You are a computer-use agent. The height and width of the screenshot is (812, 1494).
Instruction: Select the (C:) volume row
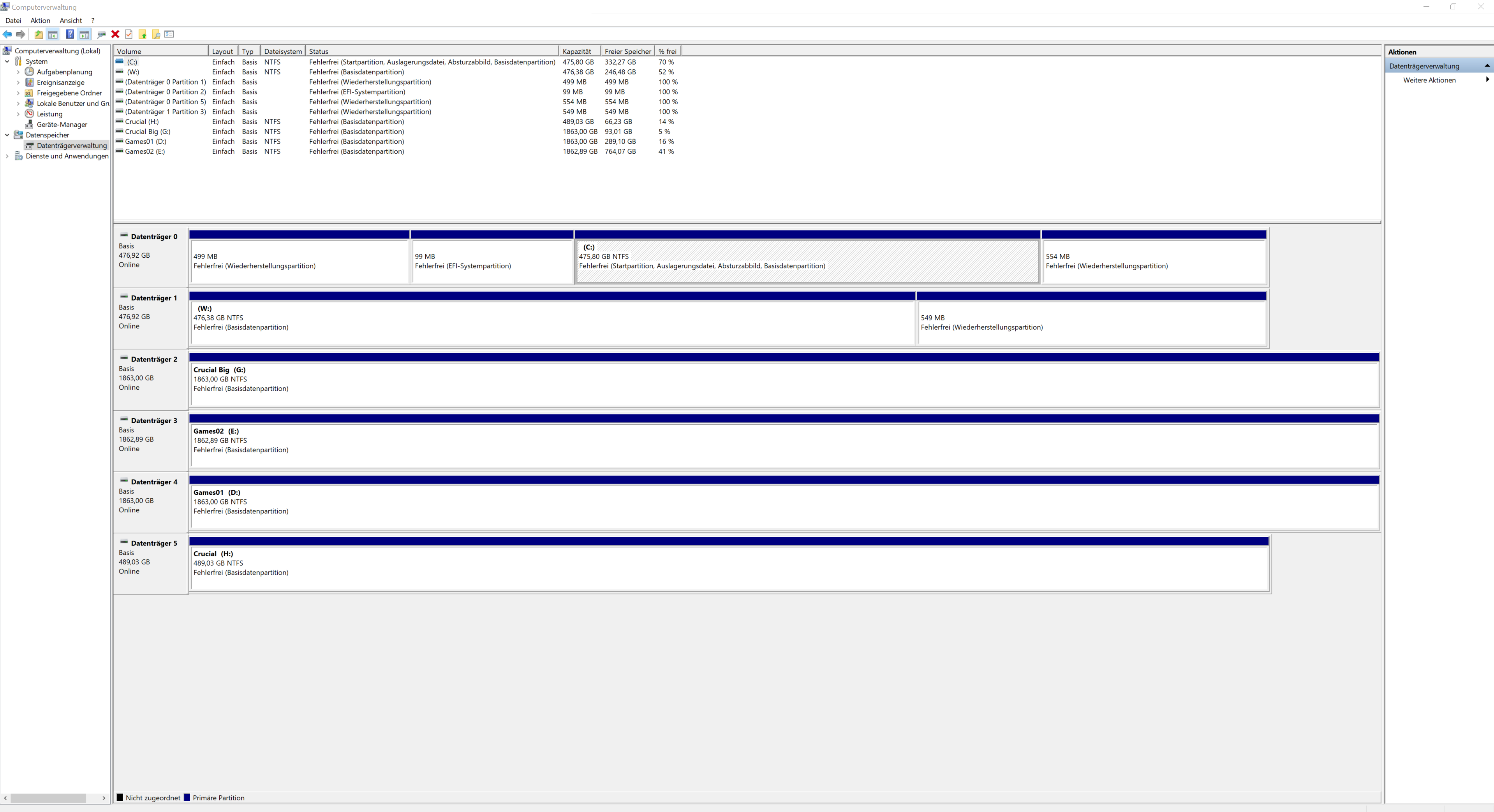point(397,62)
